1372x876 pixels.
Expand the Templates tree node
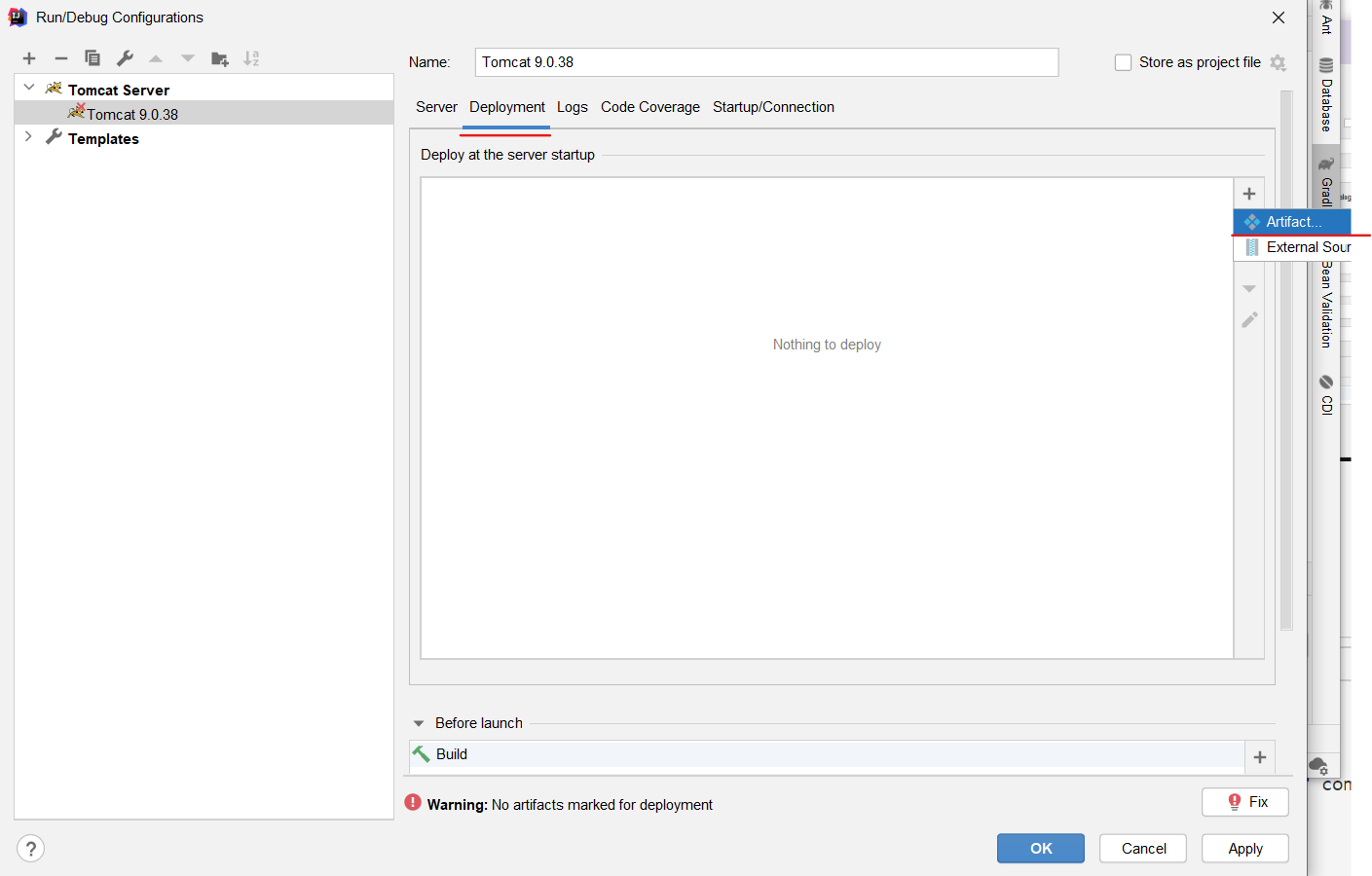[28, 137]
